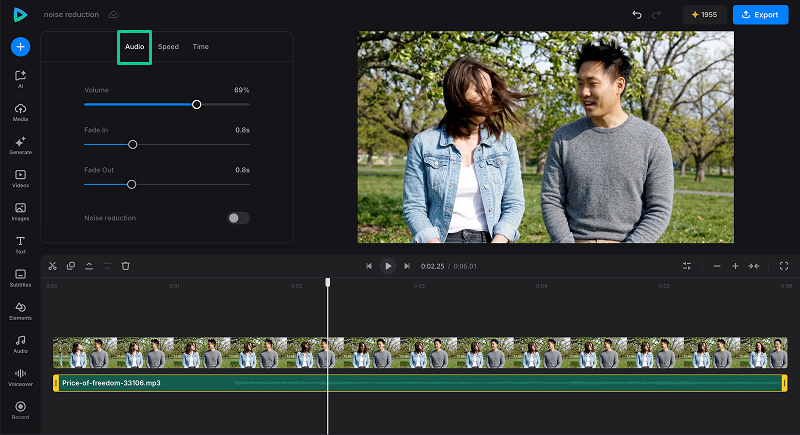Enter fullscreen preview
Screen dimensions: 800x435
[784, 266]
